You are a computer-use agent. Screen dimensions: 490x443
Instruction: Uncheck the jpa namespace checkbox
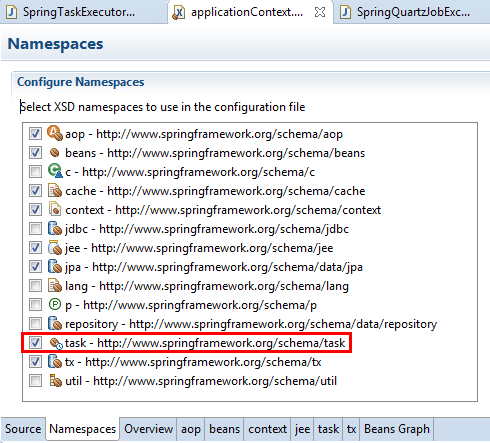coord(35,267)
